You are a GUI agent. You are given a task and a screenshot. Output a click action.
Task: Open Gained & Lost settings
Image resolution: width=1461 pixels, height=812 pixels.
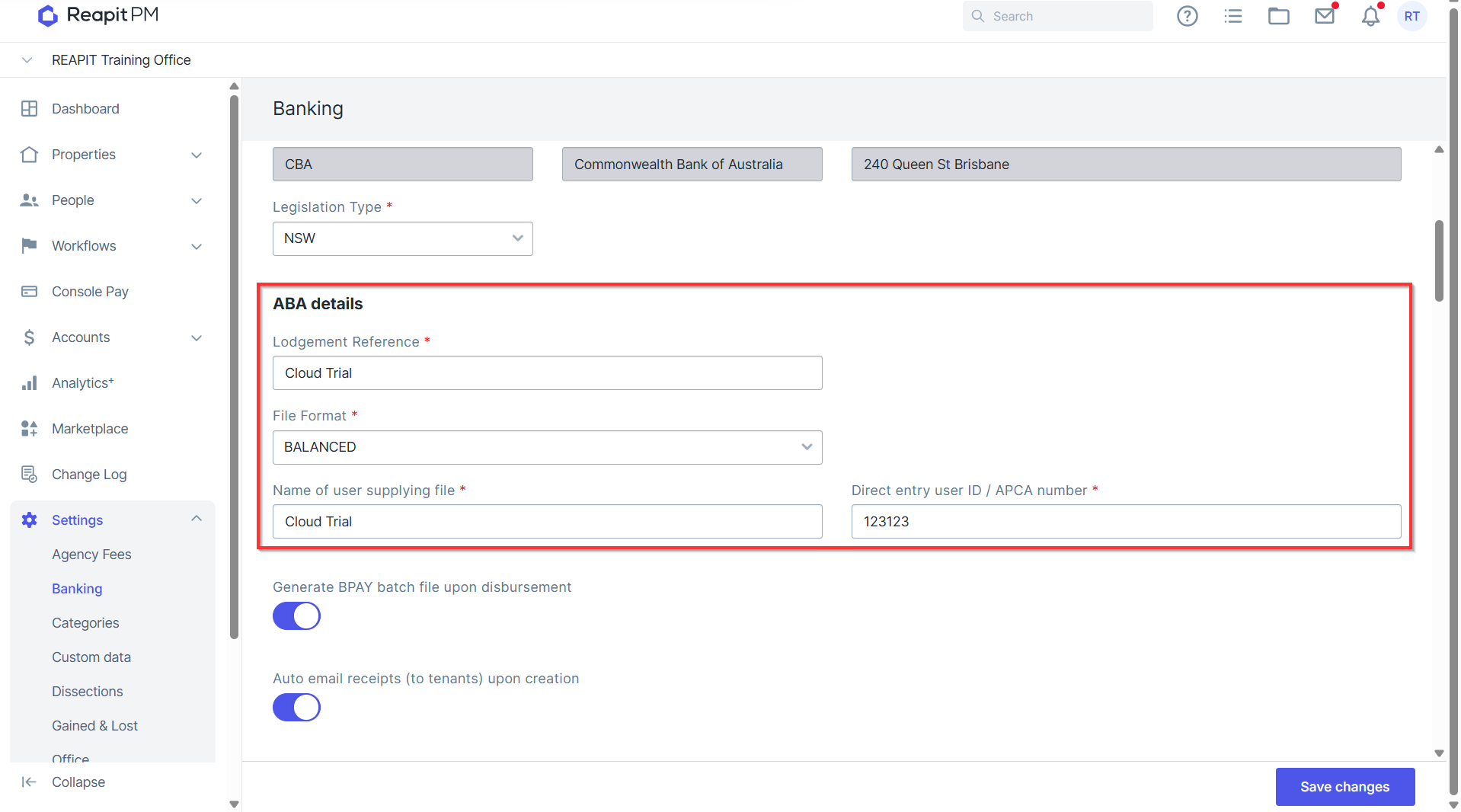[x=95, y=726]
